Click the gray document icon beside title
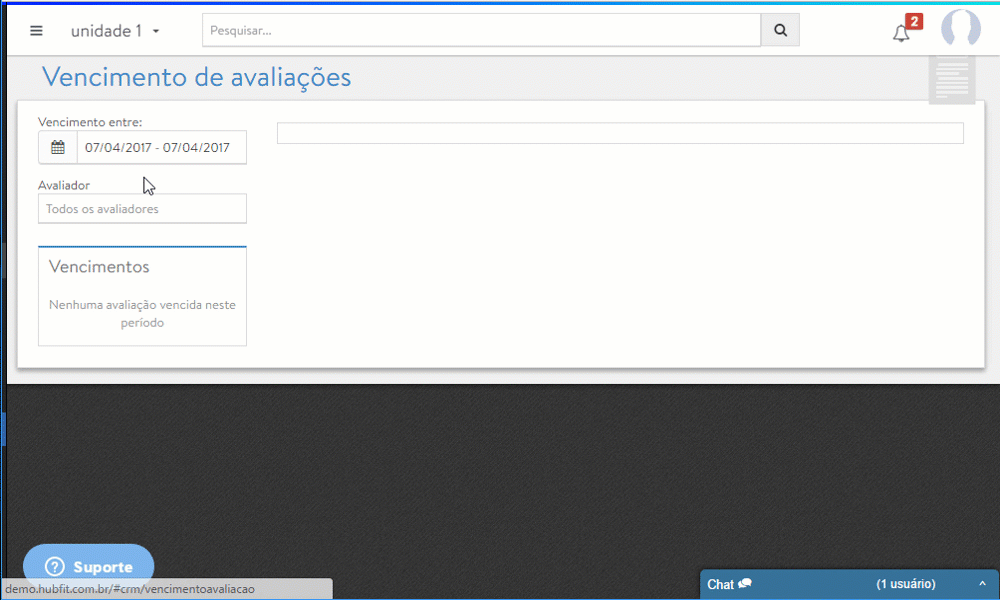1000x600 pixels. 952,78
